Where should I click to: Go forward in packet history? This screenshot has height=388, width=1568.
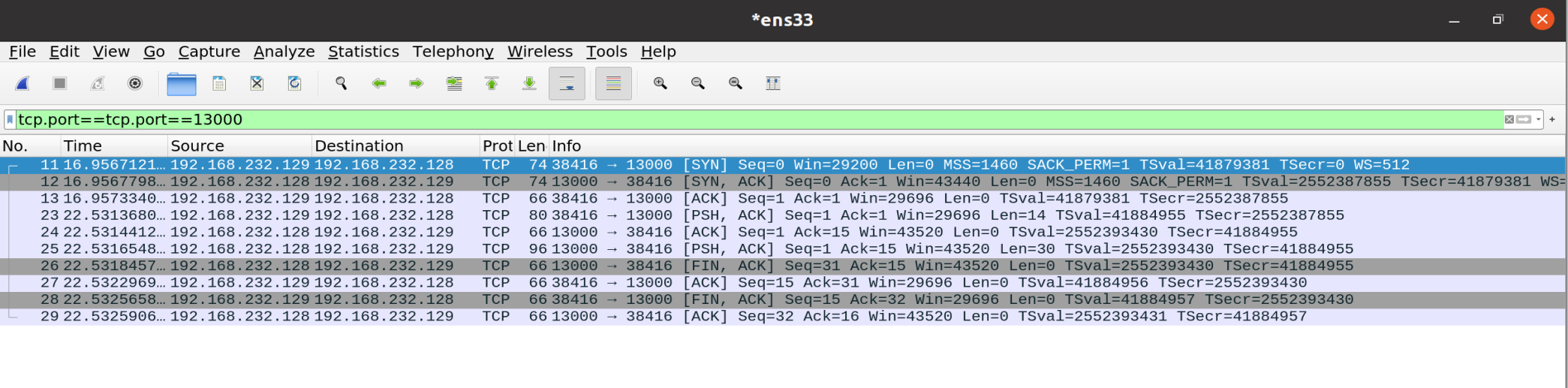pos(417,83)
